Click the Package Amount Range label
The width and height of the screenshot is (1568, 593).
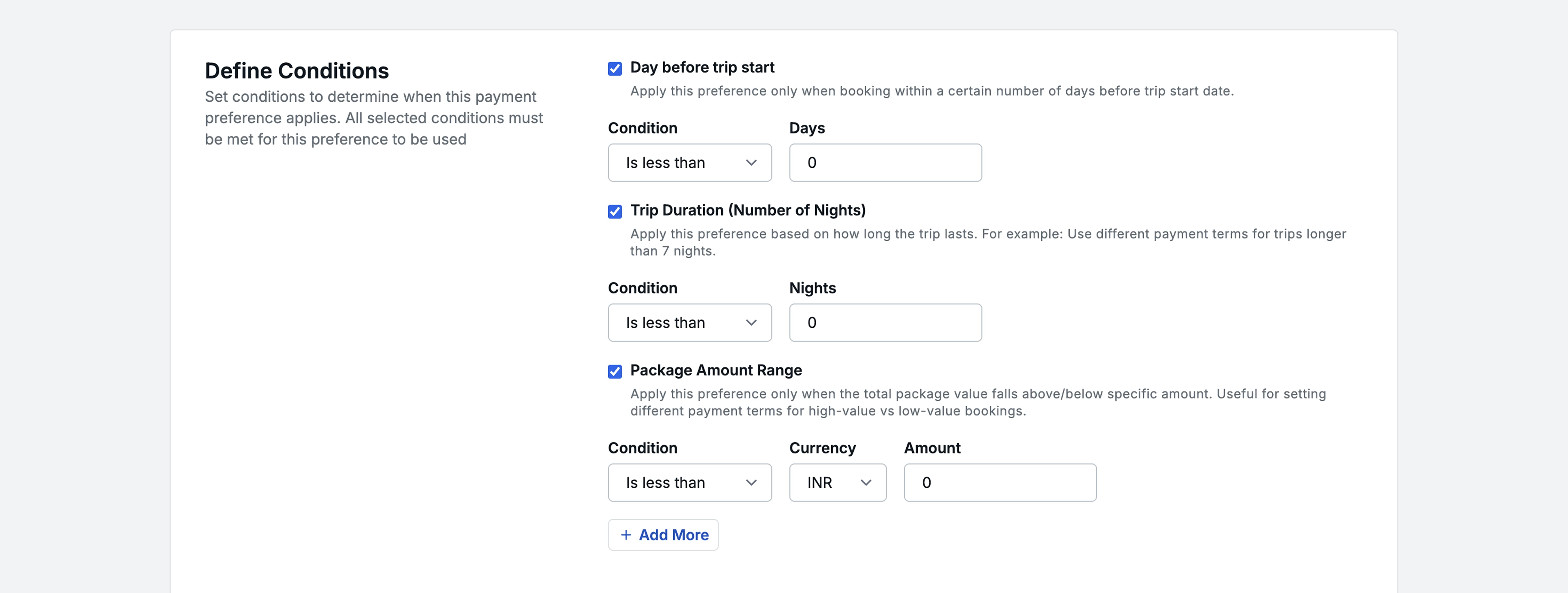click(716, 370)
